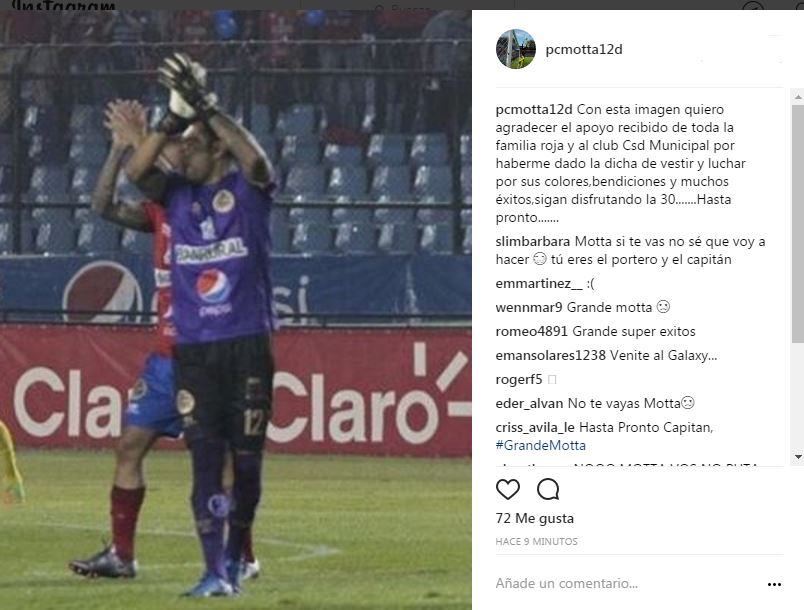Open the romeo4891 commenter profile

[x=531, y=332]
